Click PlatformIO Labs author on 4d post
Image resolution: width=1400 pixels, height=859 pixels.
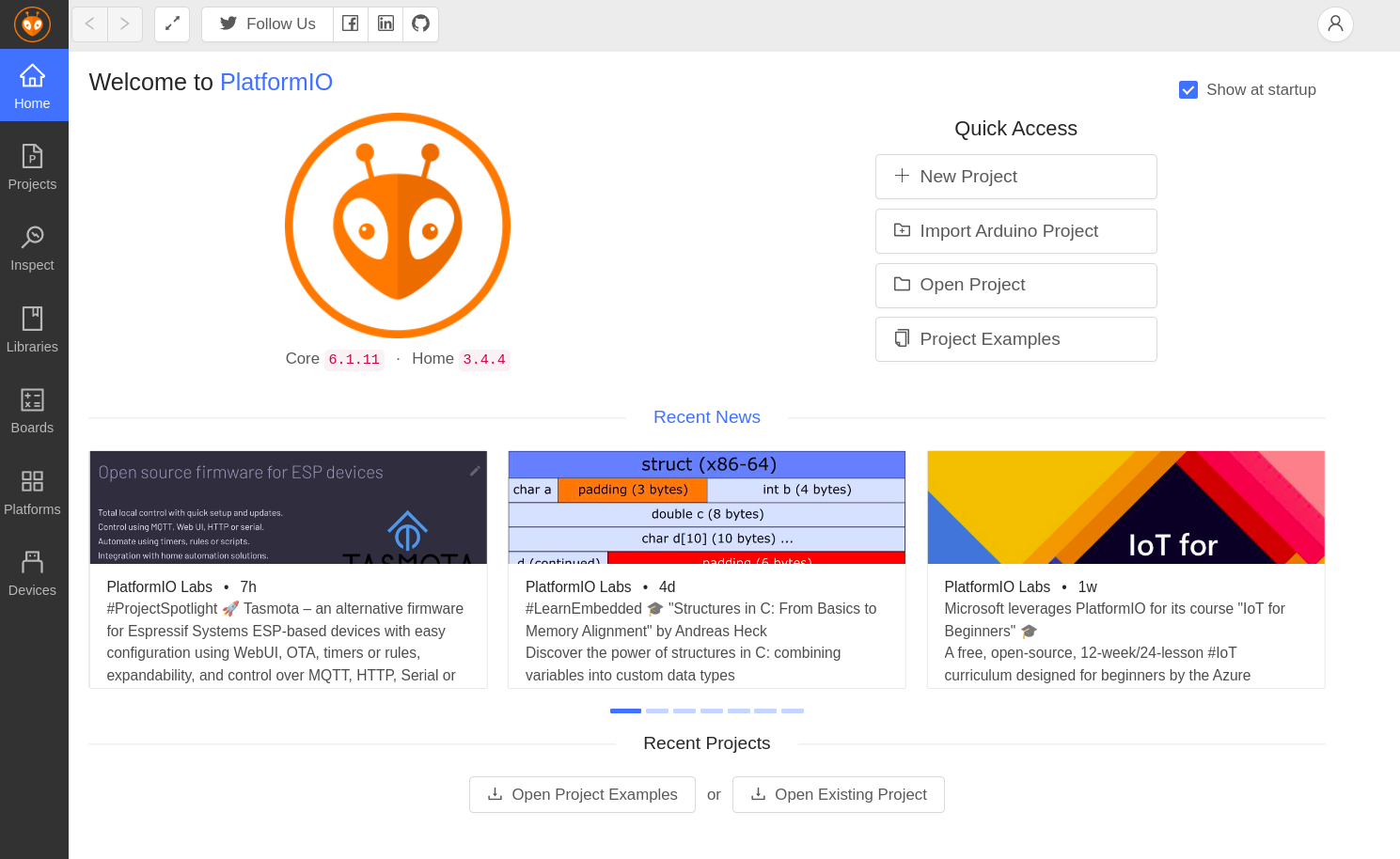(x=578, y=587)
